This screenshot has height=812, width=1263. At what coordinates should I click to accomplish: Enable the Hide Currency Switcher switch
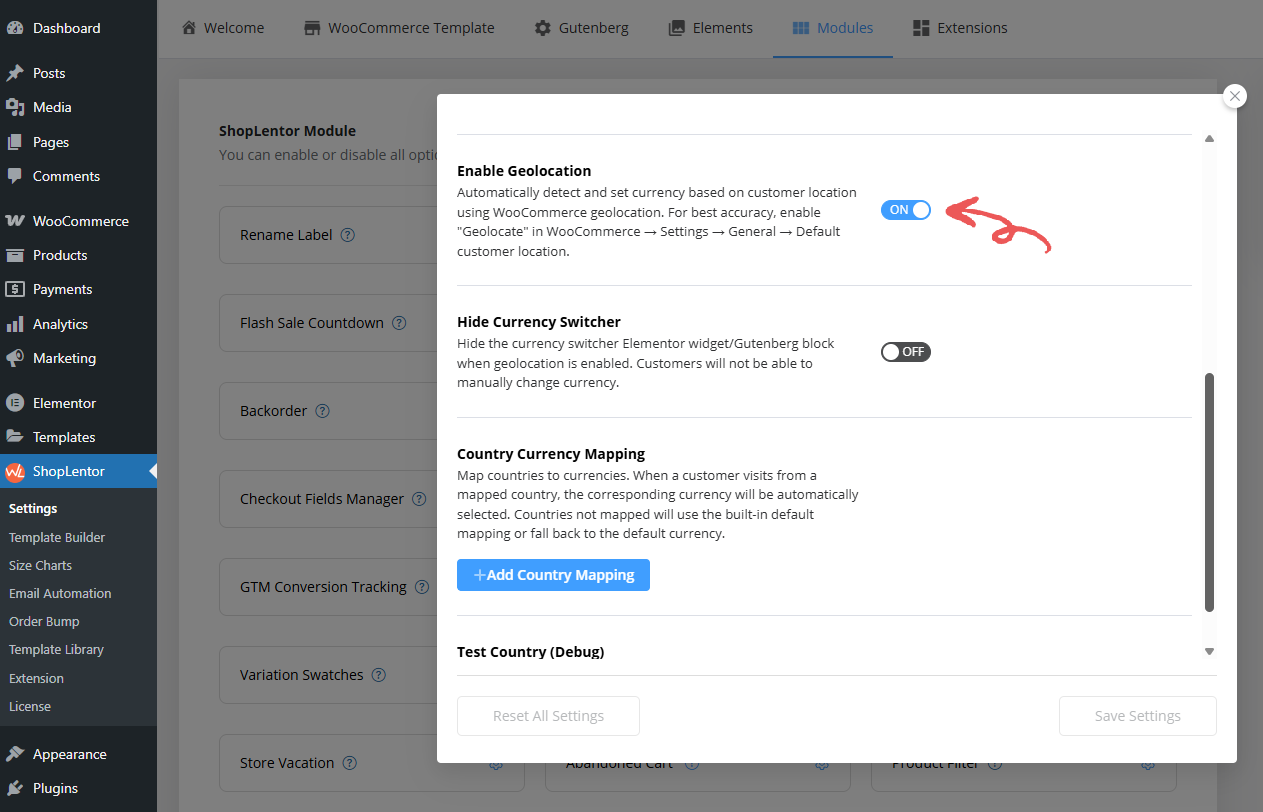pyautogui.click(x=905, y=351)
